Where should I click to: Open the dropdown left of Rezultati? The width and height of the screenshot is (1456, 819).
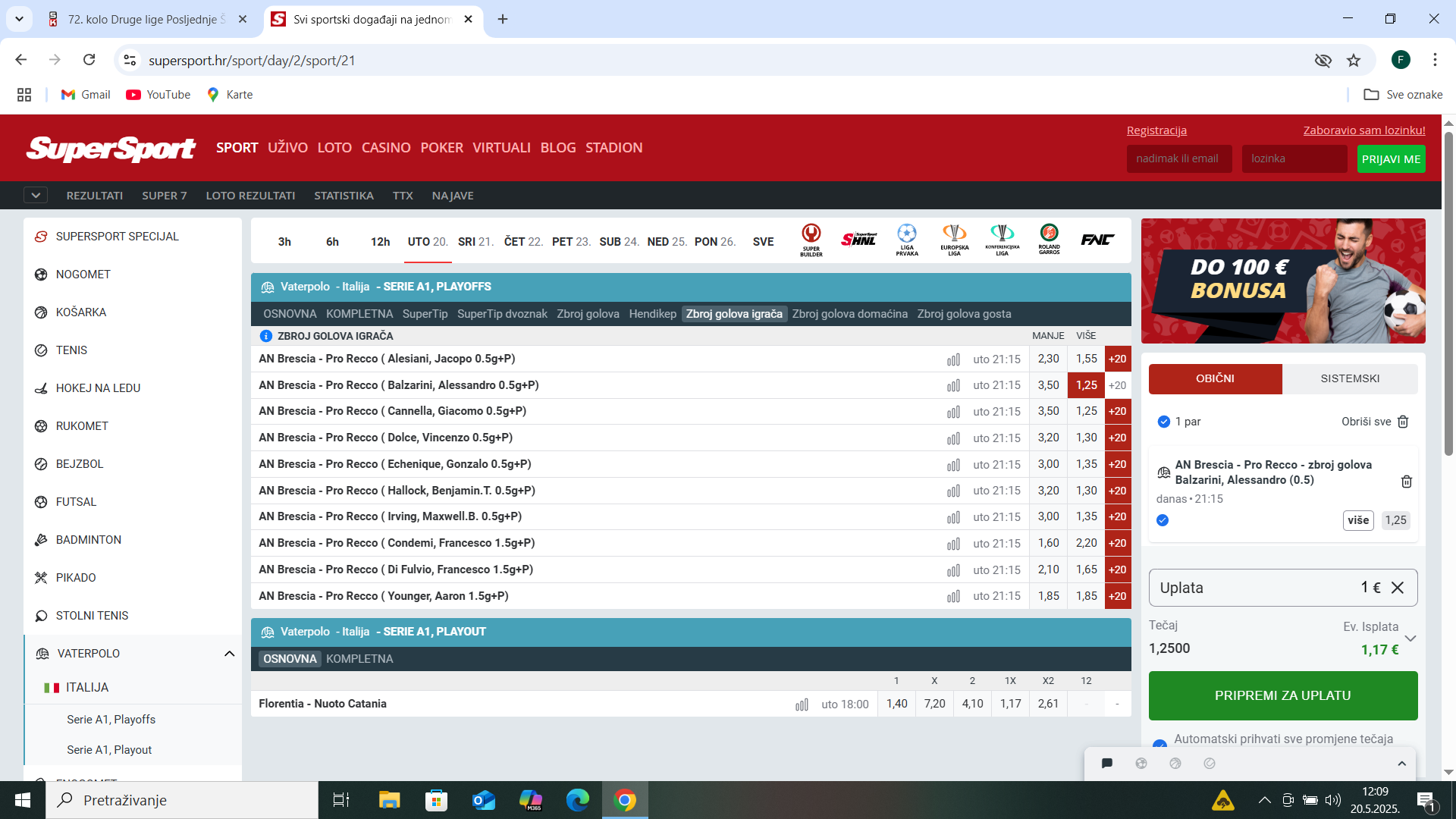36,196
